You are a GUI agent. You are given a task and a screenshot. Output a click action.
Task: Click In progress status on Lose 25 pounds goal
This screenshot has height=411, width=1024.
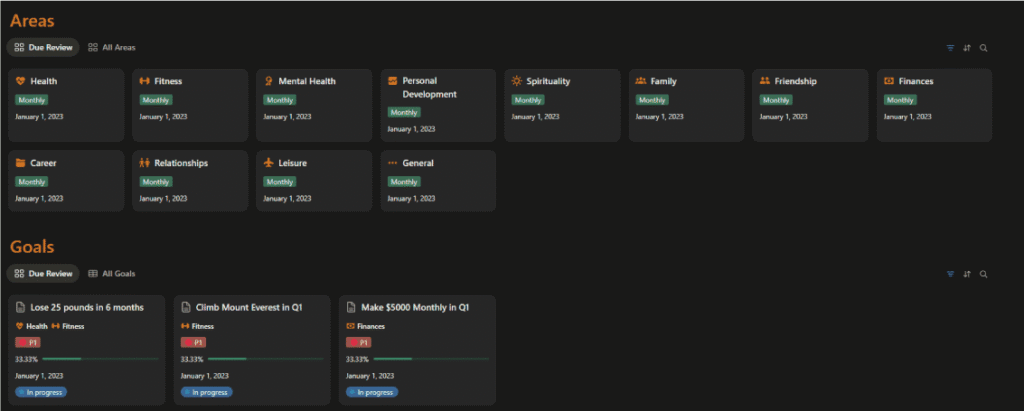click(x=40, y=392)
